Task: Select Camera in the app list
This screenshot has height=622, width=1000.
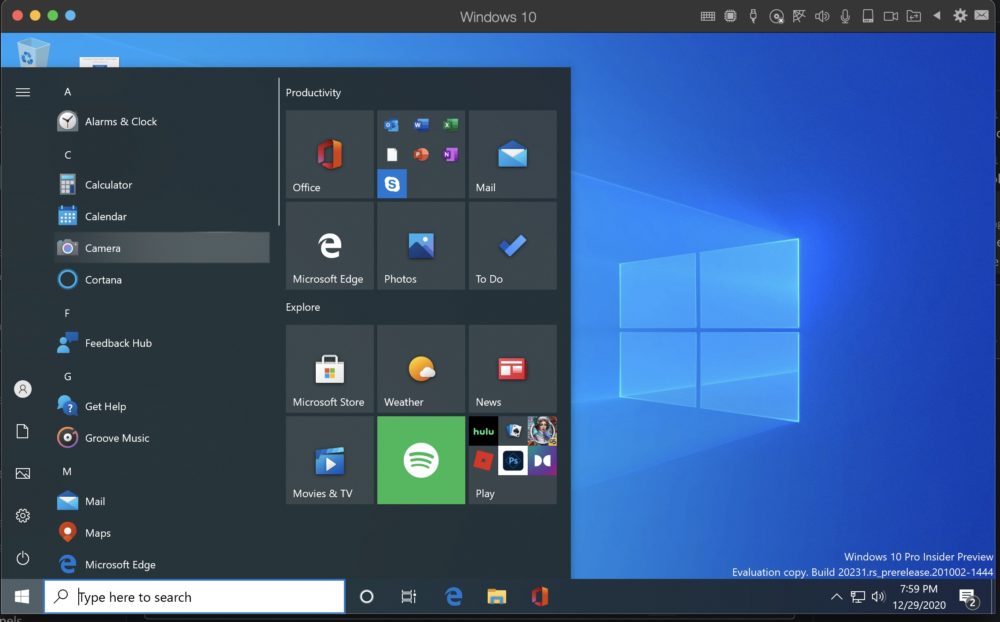Action: click(162, 248)
